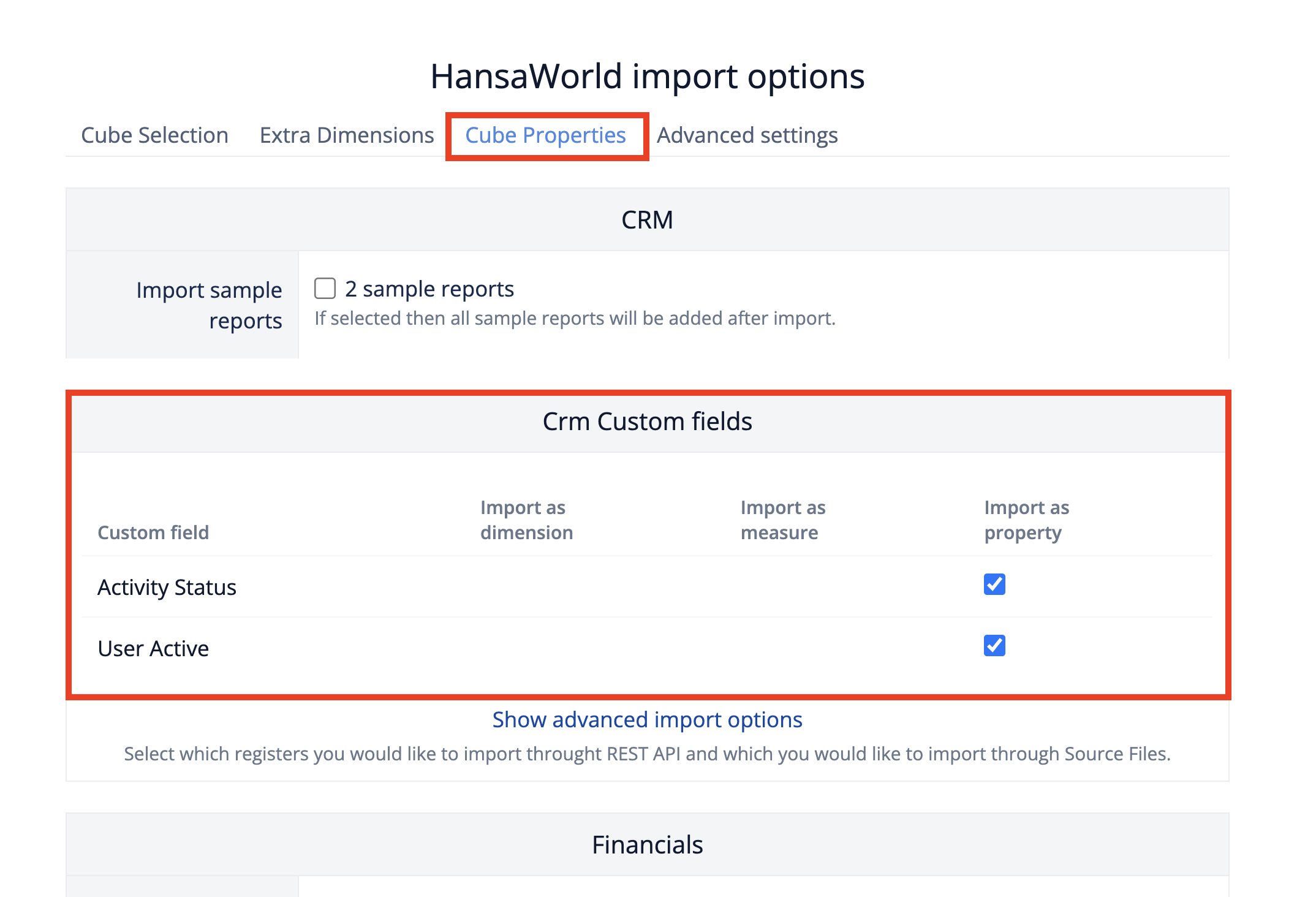Click the Custom field column header
The height and width of the screenshot is (897, 1316).
(x=153, y=532)
